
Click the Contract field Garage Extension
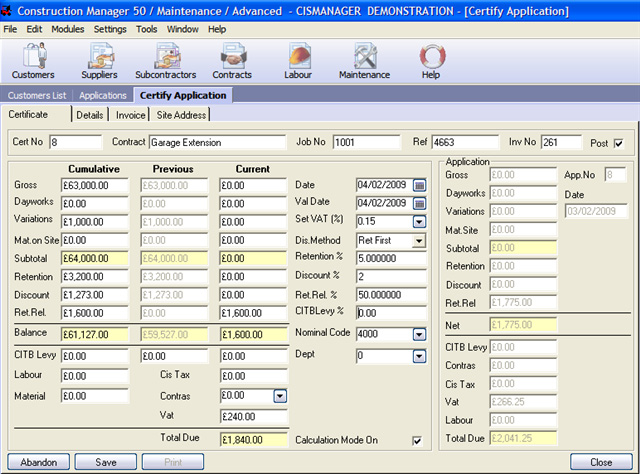click(x=218, y=142)
